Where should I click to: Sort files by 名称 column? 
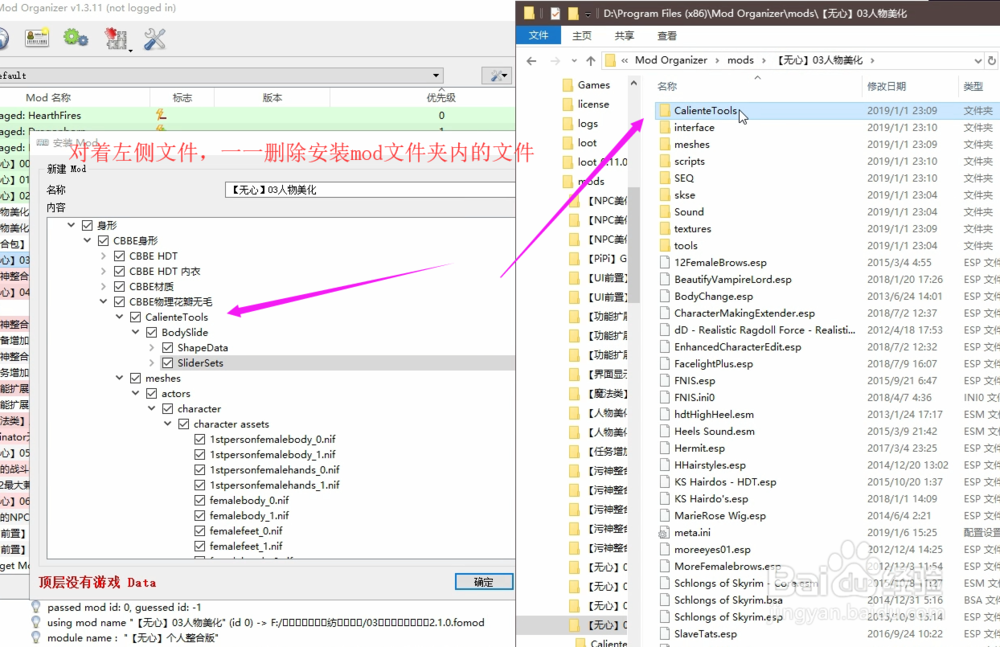(667, 86)
